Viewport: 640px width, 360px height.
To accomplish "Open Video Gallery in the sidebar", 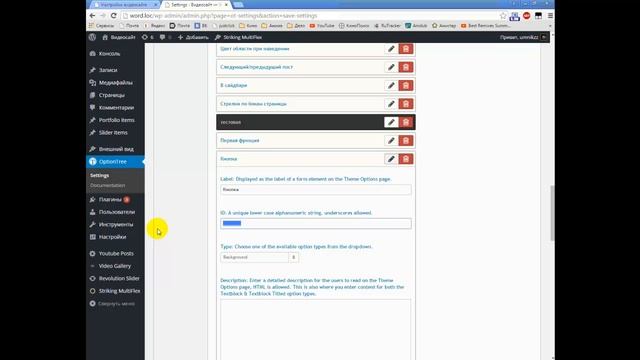I will (x=115, y=266).
